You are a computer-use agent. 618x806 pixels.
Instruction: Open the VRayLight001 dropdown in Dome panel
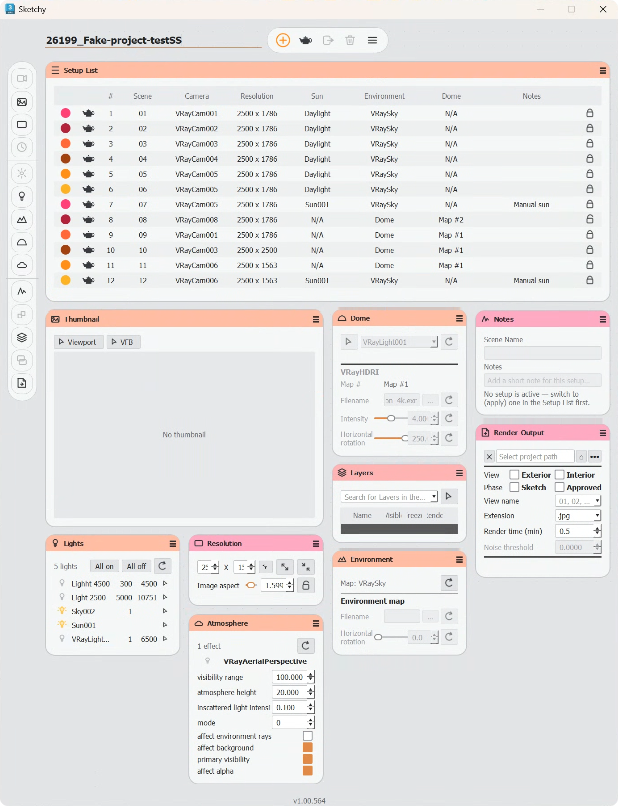click(398, 342)
